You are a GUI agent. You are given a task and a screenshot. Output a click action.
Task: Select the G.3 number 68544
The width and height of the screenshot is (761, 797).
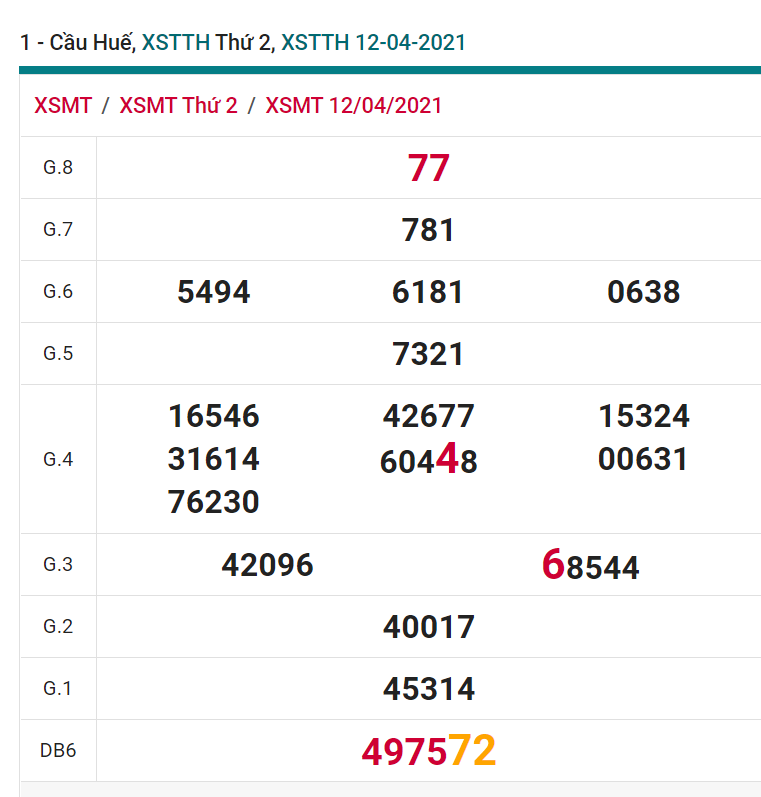(590, 566)
